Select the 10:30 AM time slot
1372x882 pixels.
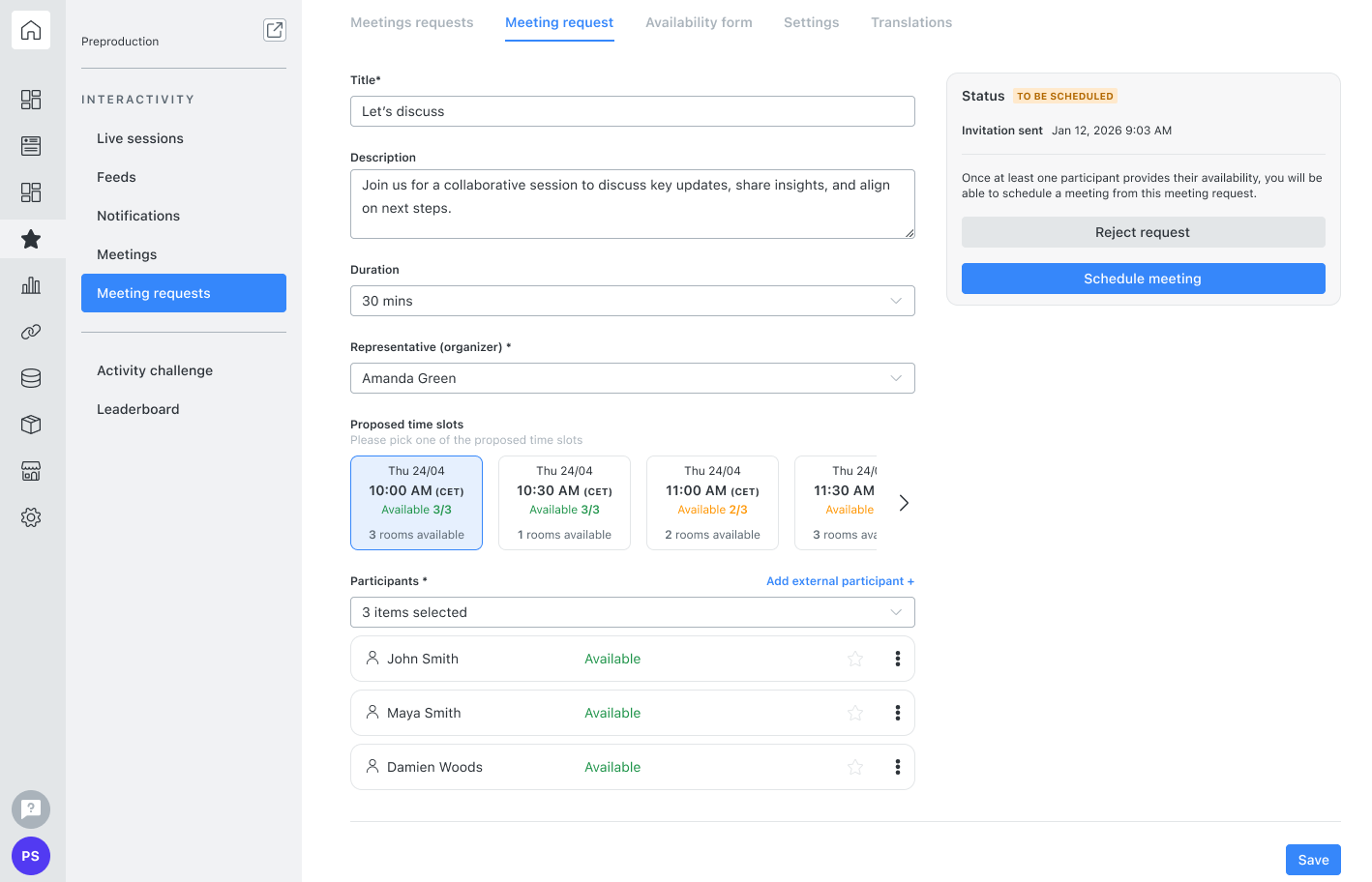pos(564,503)
